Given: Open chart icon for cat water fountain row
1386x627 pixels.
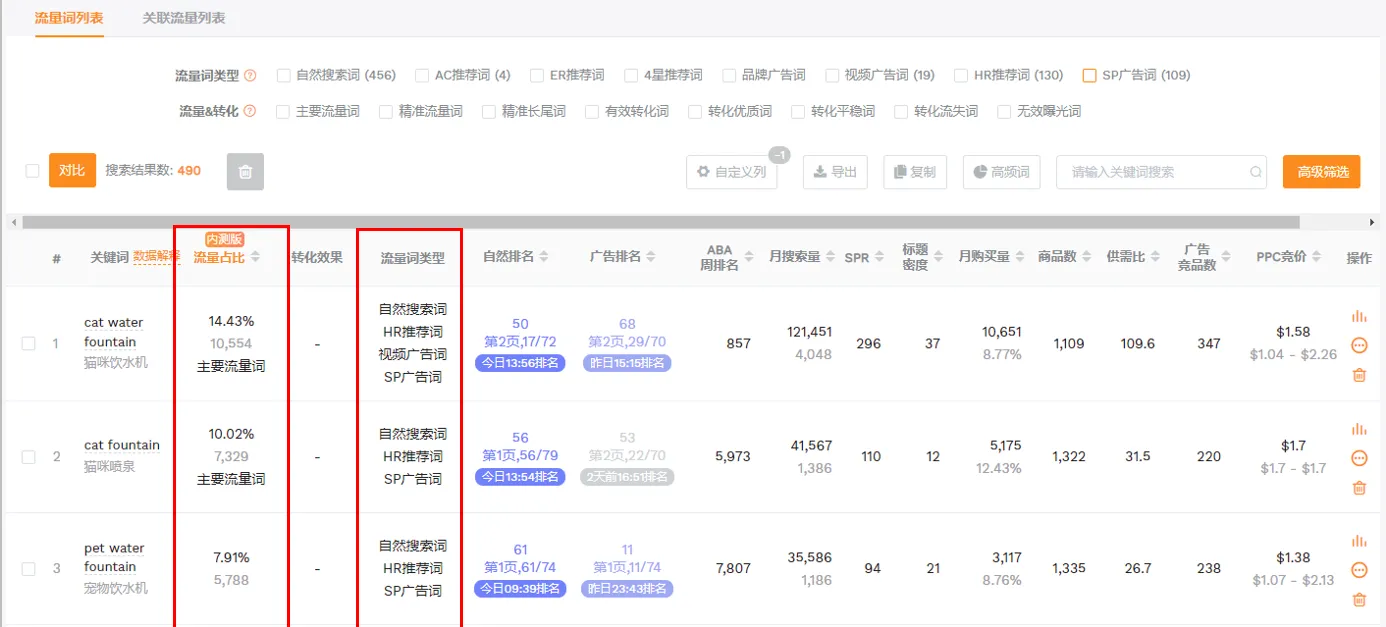Looking at the screenshot, I should pyautogui.click(x=1359, y=317).
